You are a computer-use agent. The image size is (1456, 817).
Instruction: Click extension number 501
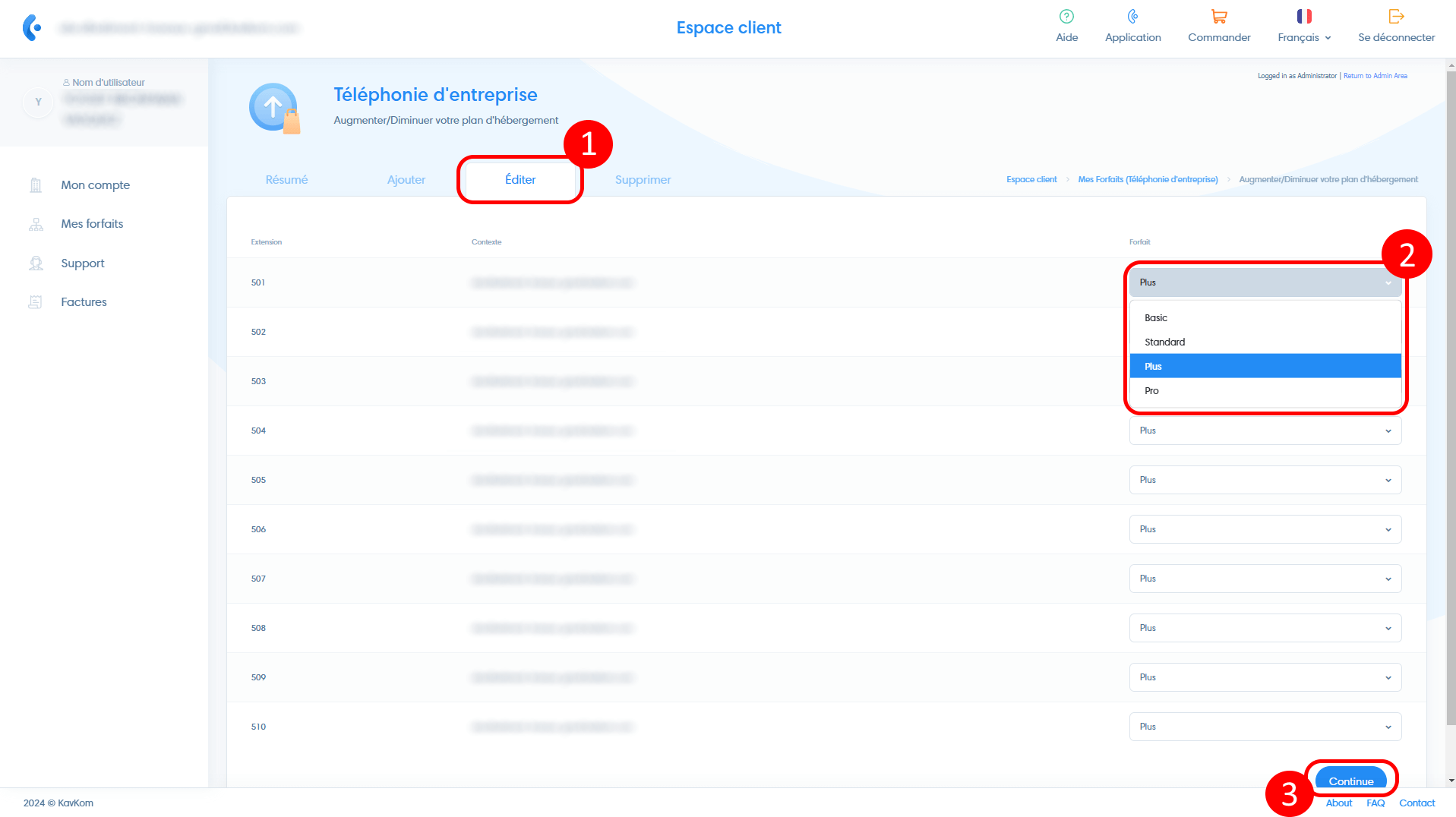tap(258, 282)
